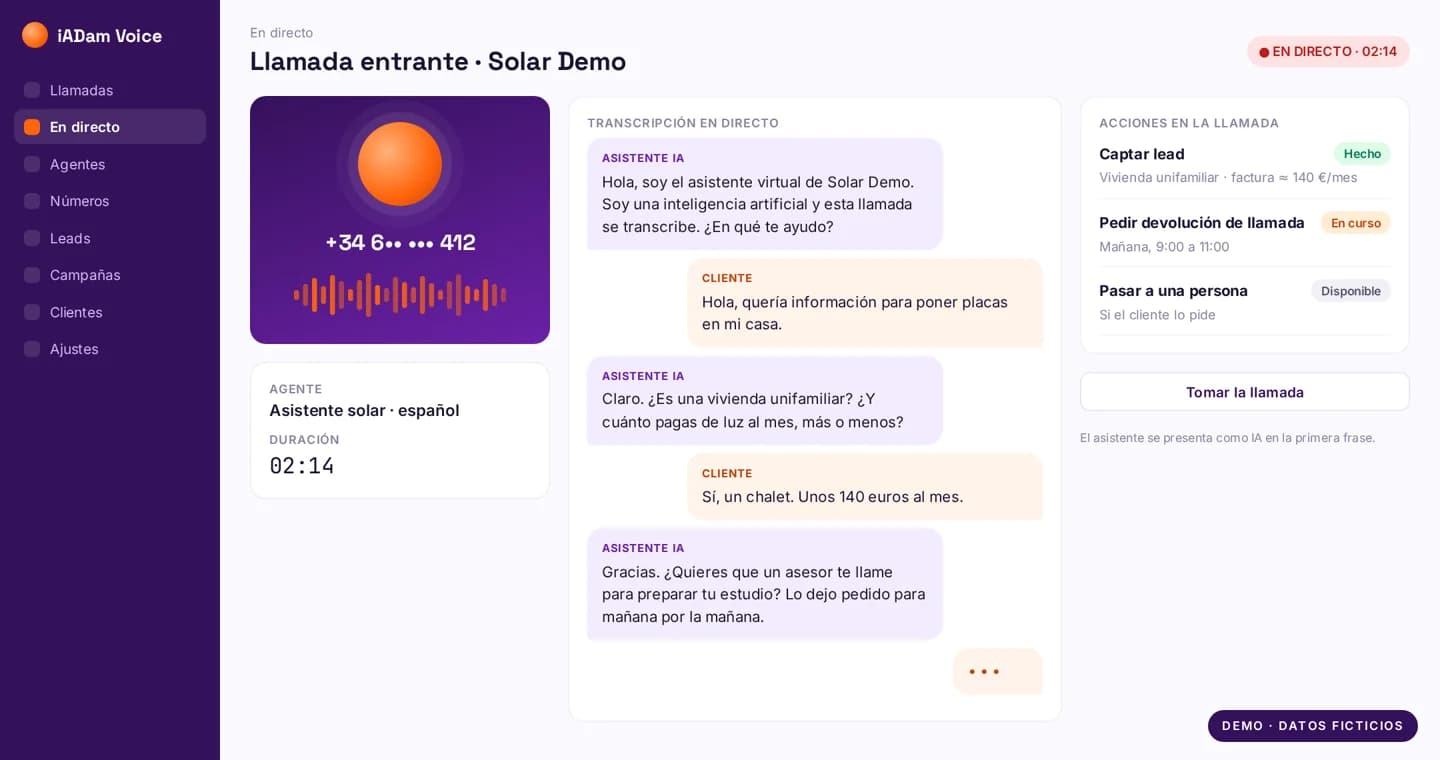The image size is (1440, 760).
Task: Click the EN DIRECTO · 02:14 live badge
Action: click(1328, 52)
